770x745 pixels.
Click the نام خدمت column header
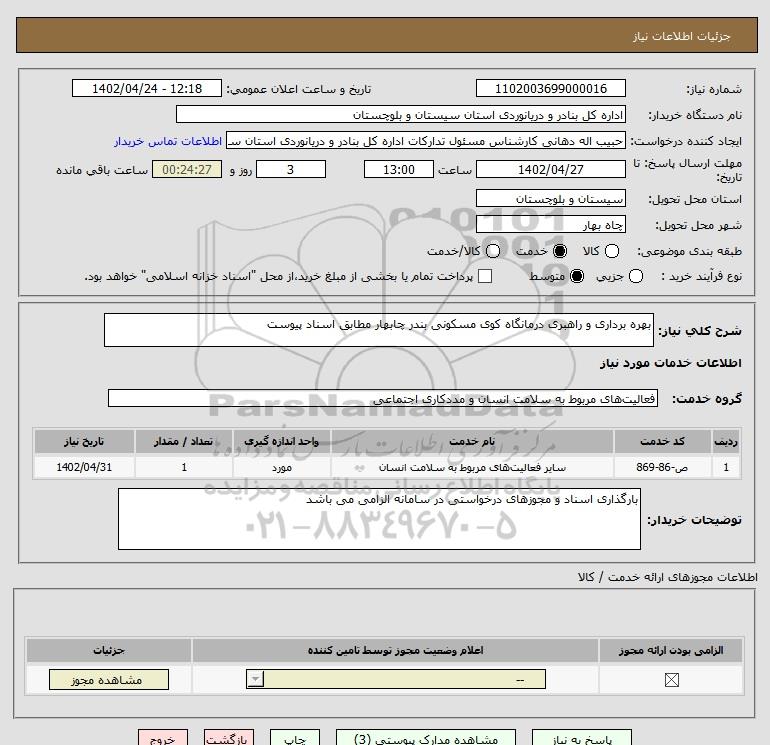(x=472, y=441)
